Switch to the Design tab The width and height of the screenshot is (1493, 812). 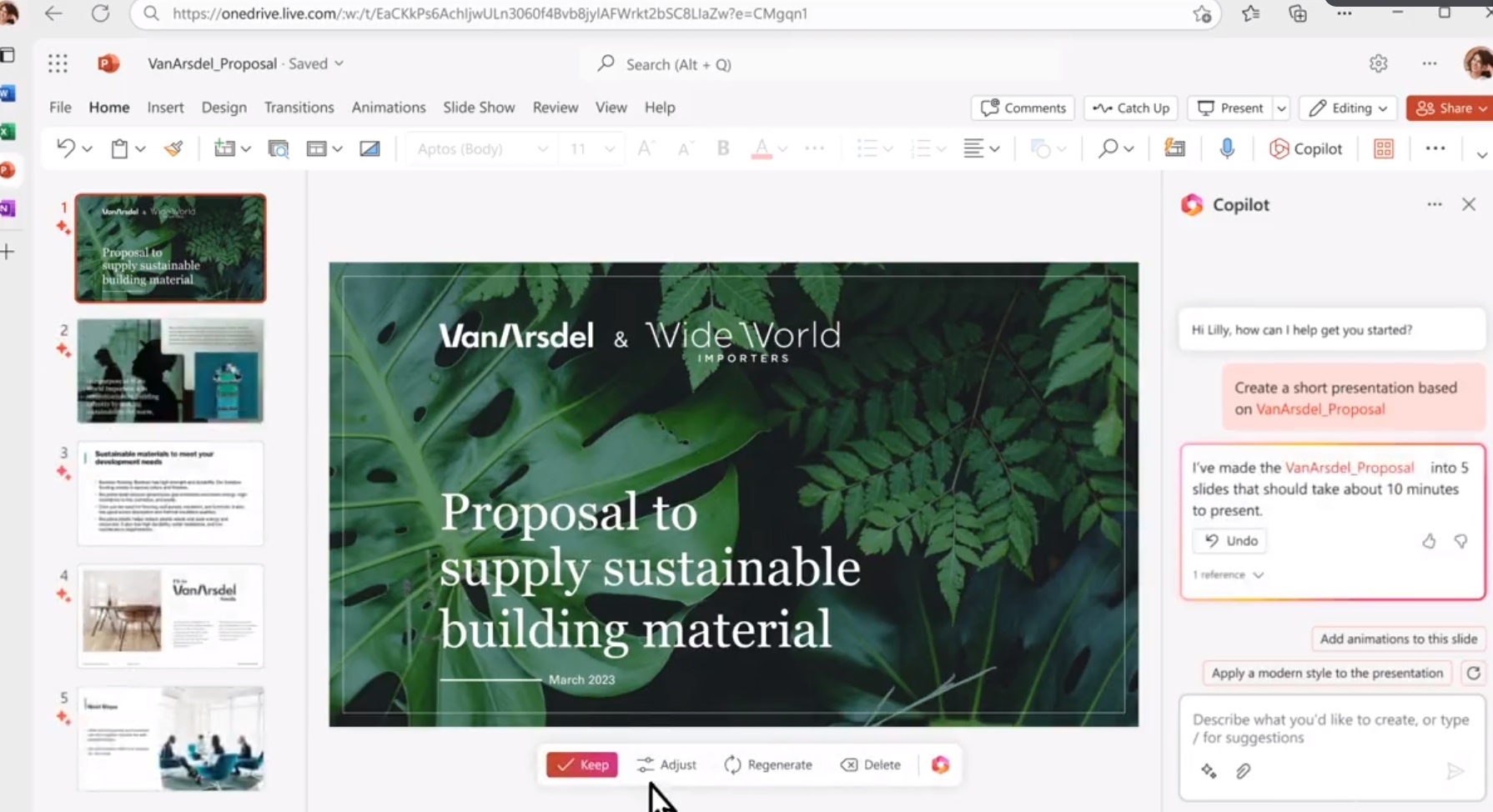(x=224, y=108)
